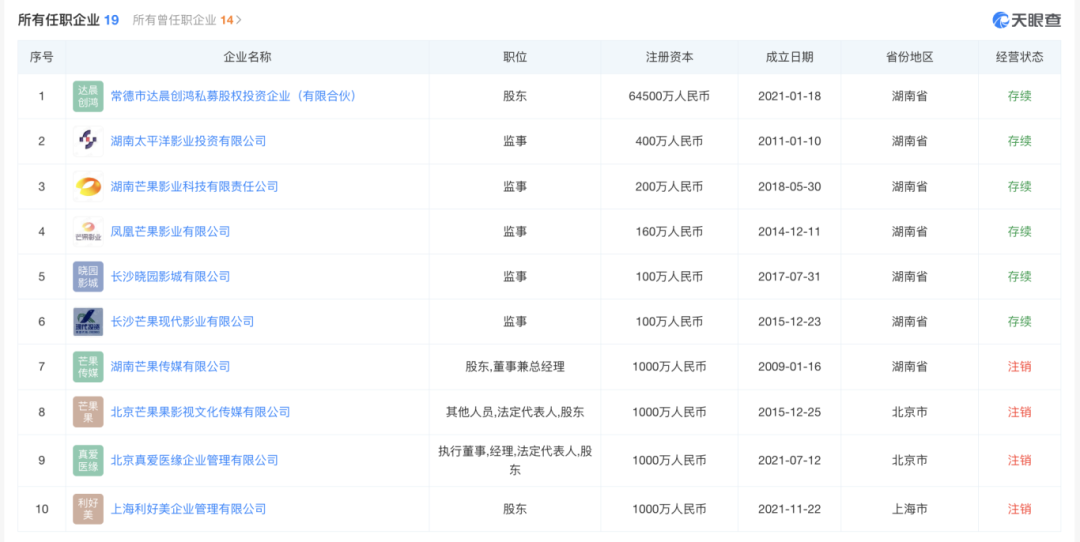Open 上海利好美企业管理有限公司 link
1080x542 pixels.
[x=188, y=509]
